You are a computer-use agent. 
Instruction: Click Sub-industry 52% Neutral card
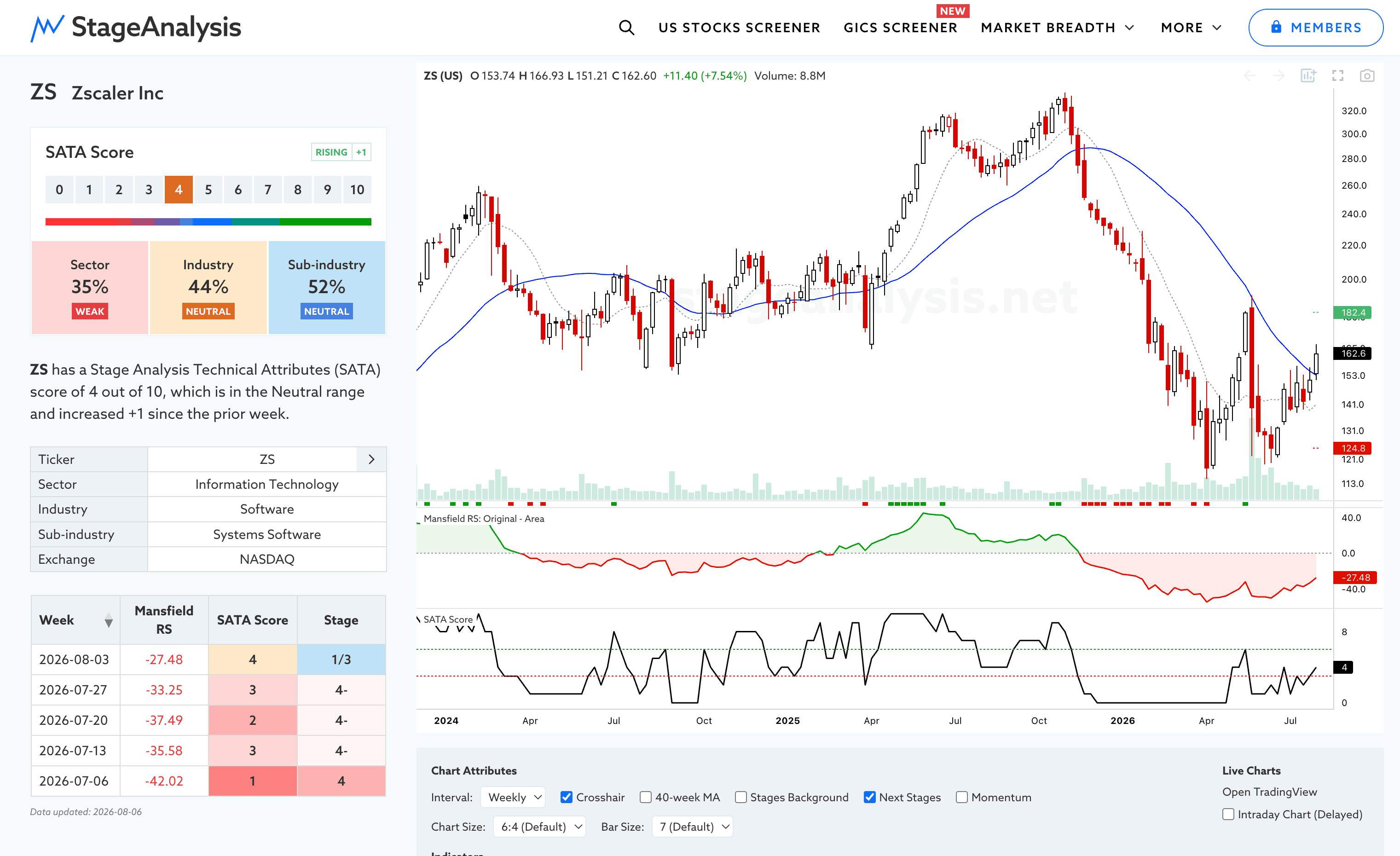coord(327,288)
